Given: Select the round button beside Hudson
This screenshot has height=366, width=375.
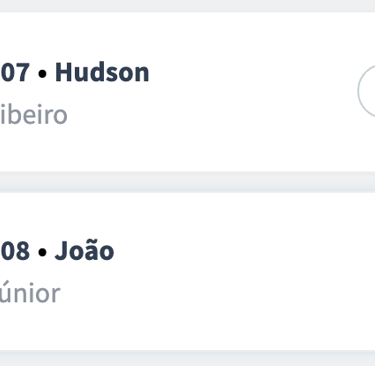Looking at the screenshot, I should point(367,91).
